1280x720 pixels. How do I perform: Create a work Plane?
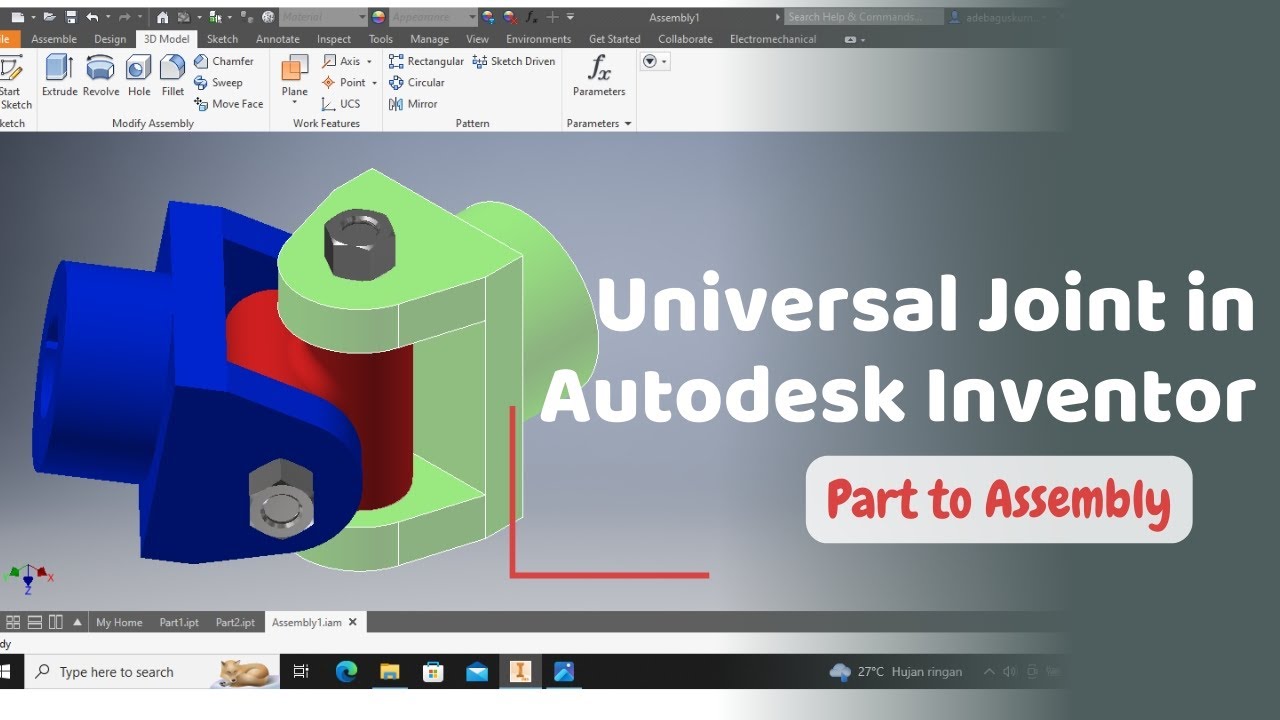[294, 76]
